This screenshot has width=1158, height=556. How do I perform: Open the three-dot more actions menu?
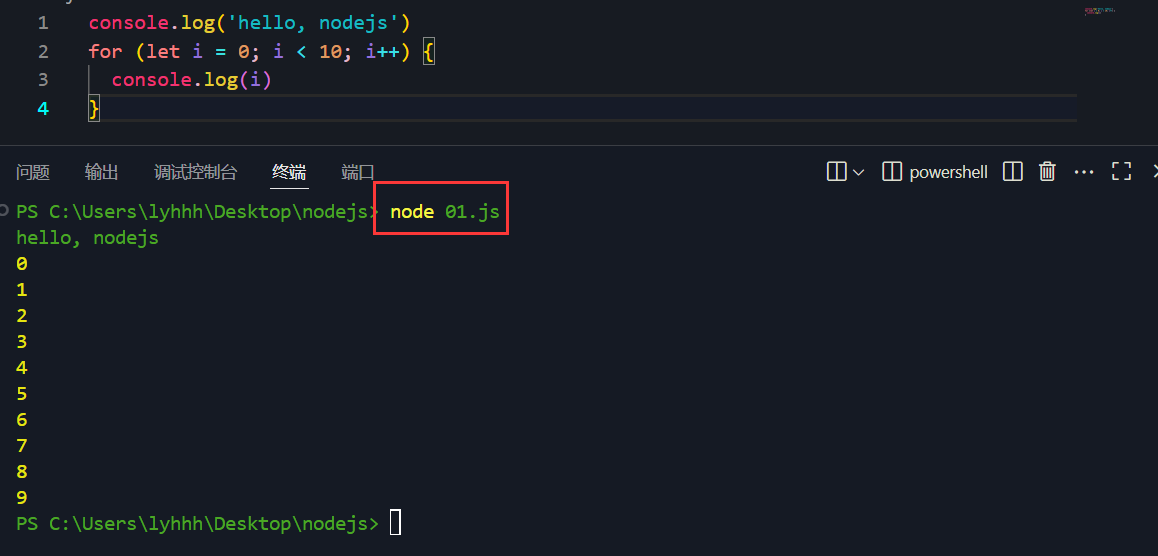click(x=1083, y=172)
